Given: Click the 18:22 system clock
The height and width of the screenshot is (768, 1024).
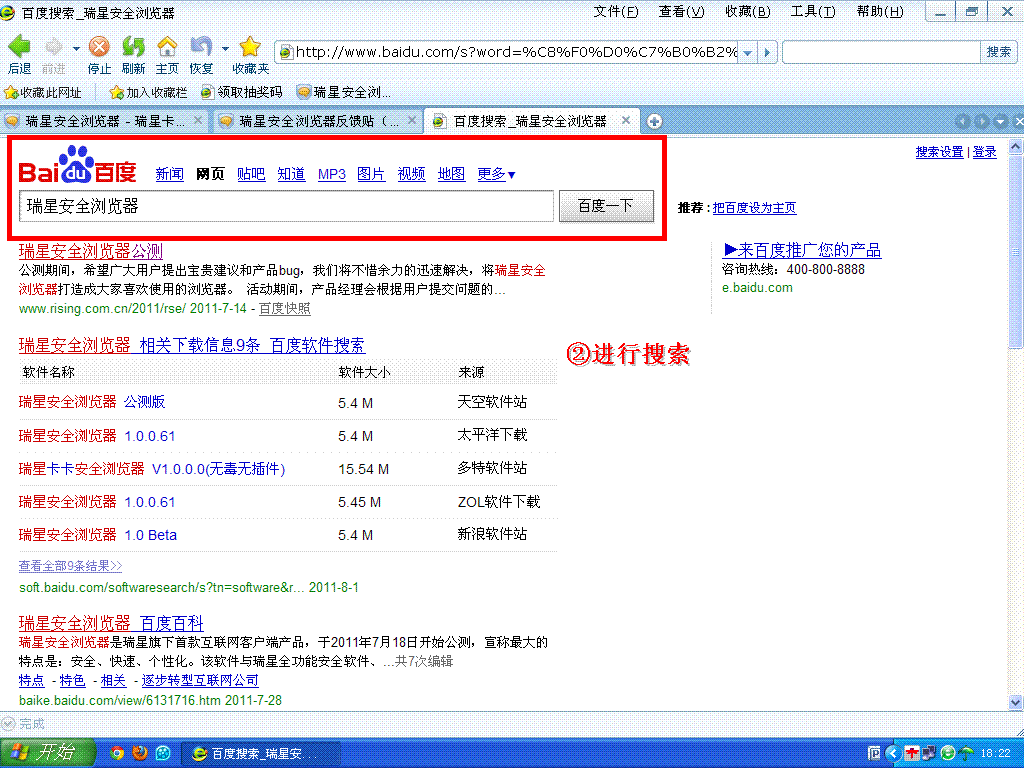Looking at the screenshot, I should click(995, 754).
